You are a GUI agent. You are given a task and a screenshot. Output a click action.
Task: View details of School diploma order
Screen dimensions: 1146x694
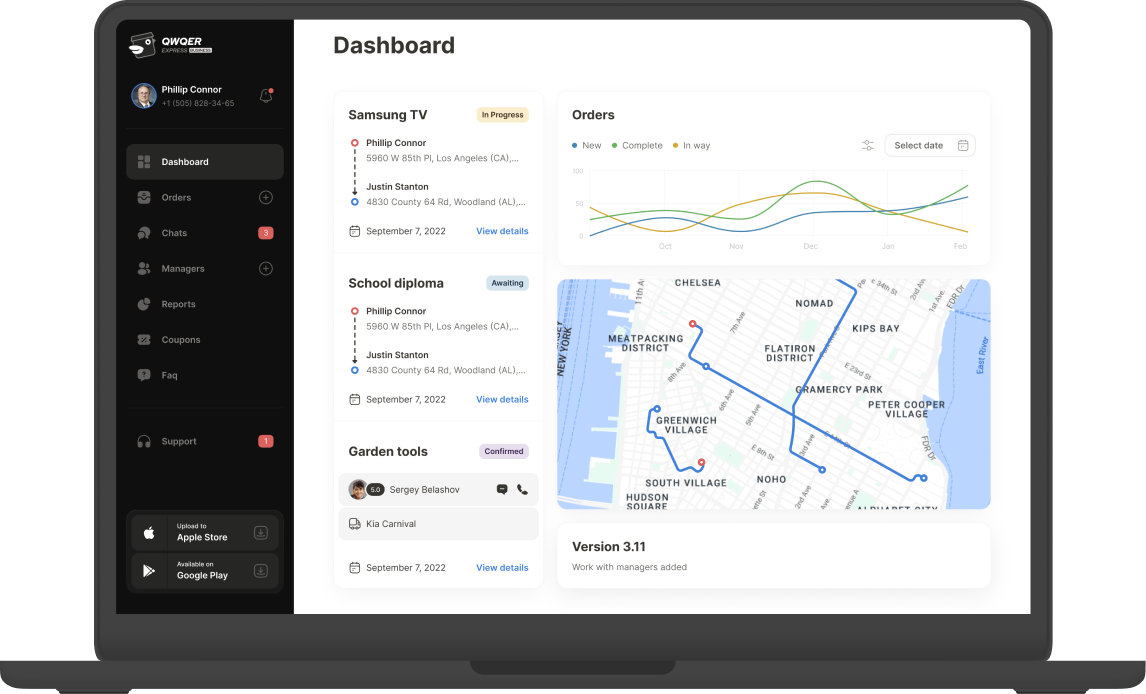point(502,399)
